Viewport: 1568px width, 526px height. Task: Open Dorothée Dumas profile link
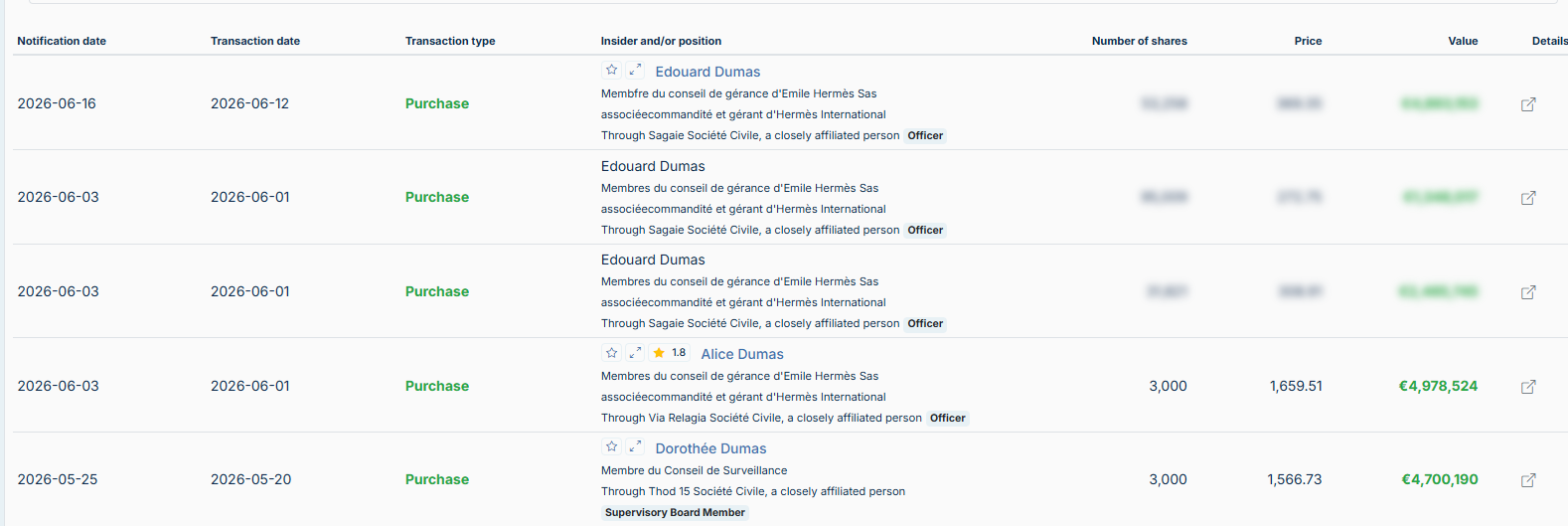710,448
